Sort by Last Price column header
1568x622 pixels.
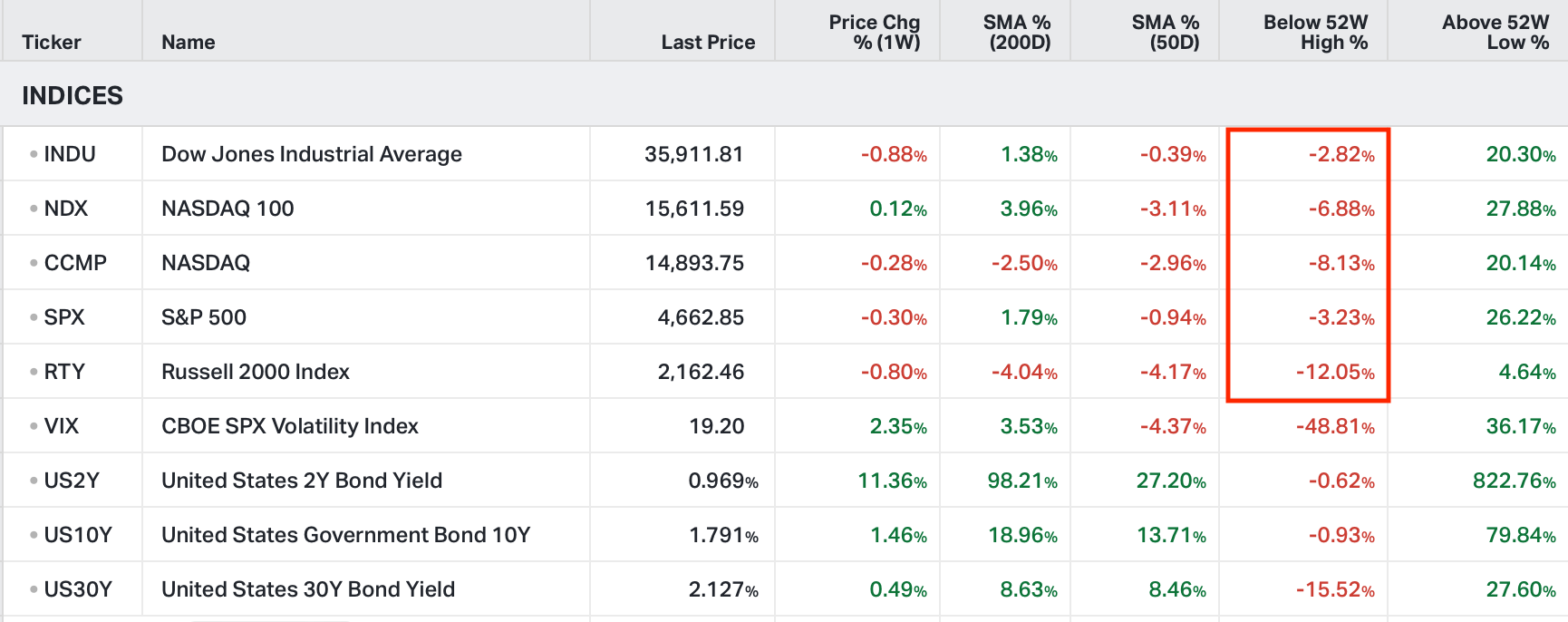coord(708,43)
